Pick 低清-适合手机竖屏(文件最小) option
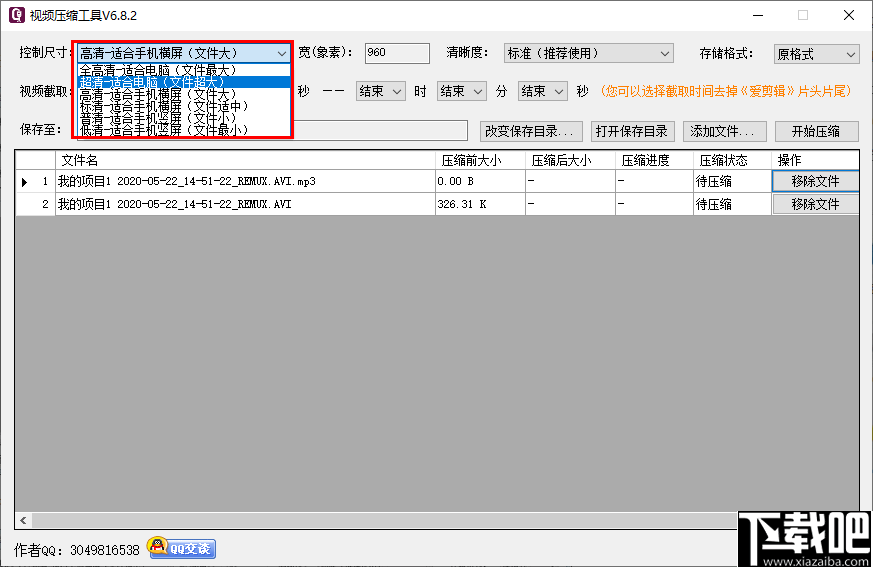The height and width of the screenshot is (567, 873). click(x=184, y=130)
